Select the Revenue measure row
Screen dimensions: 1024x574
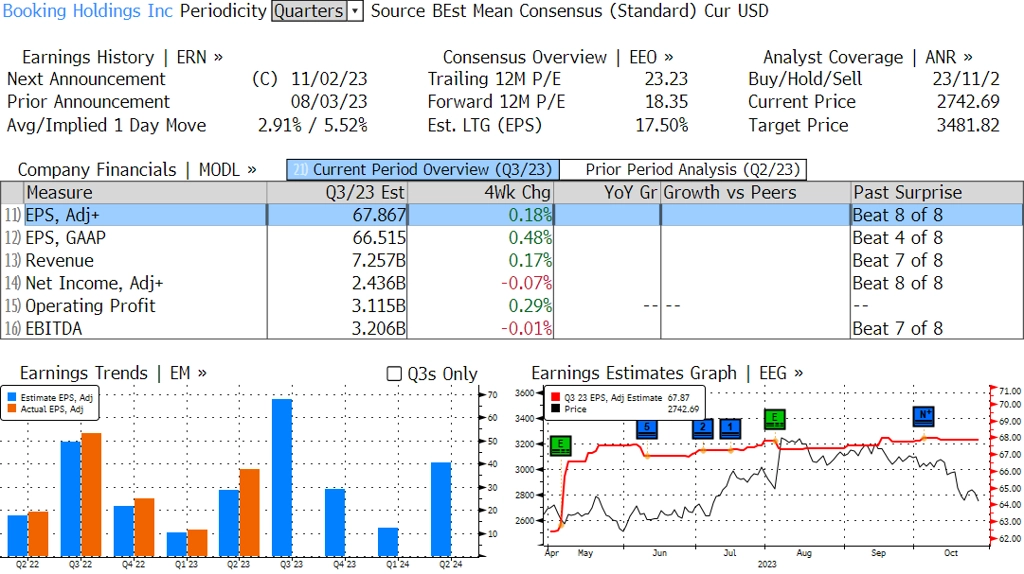512,261
